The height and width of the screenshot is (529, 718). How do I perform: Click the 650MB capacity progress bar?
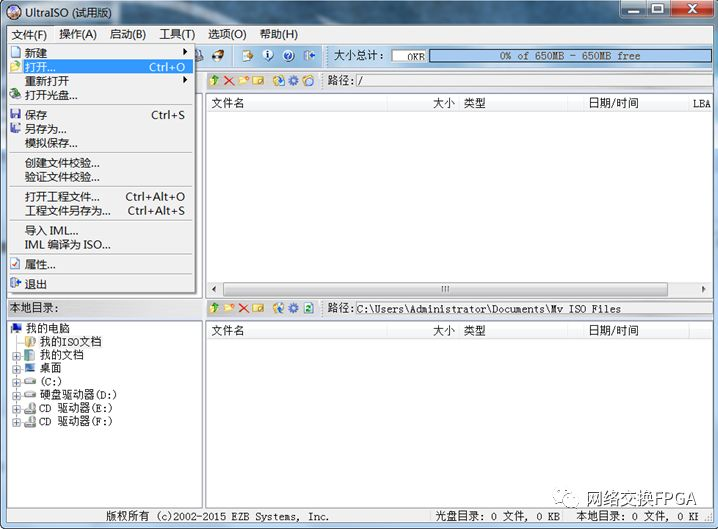pyautogui.click(x=570, y=56)
